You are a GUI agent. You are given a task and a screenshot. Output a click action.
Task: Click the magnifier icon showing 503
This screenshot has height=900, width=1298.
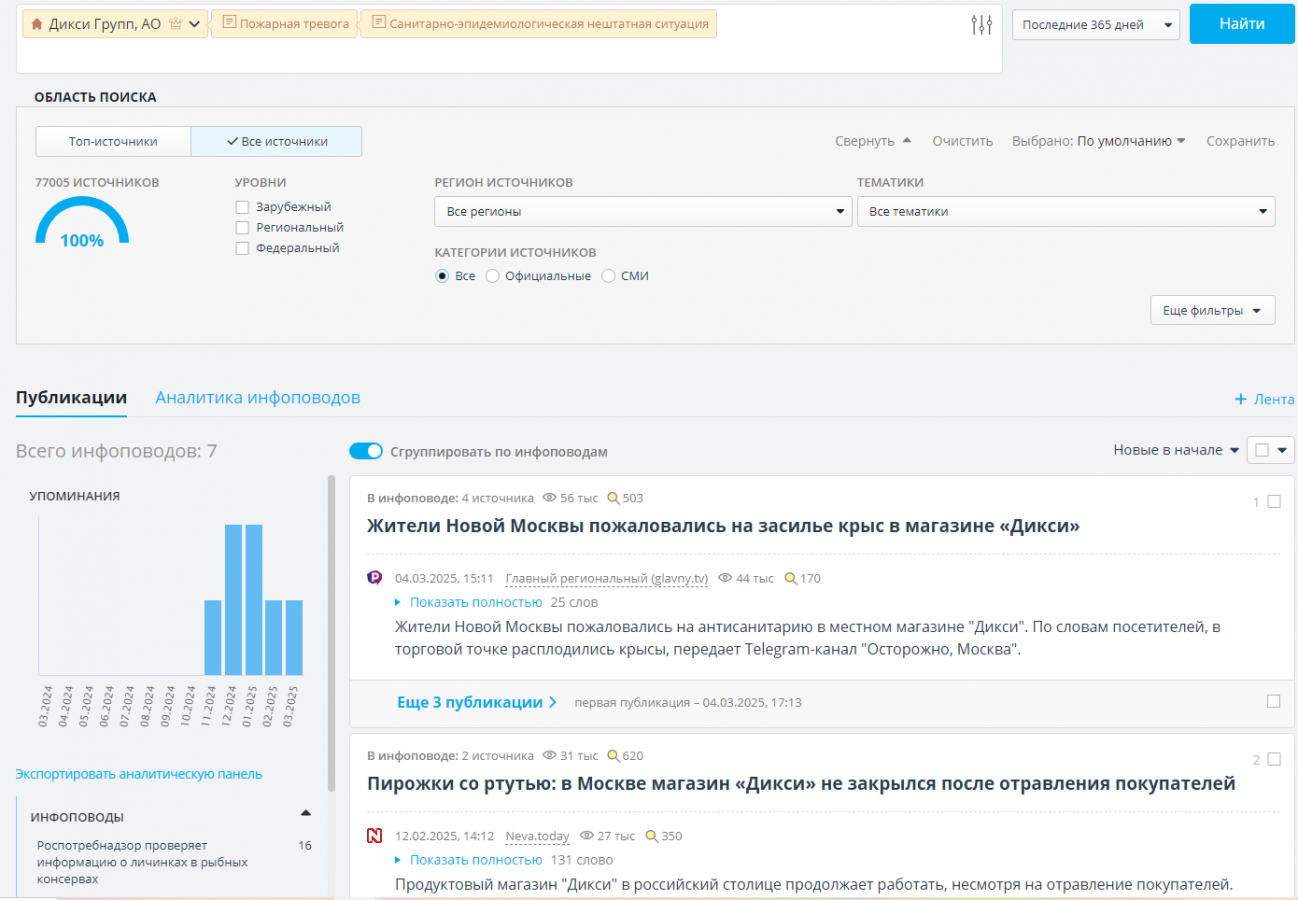(x=613, y=498)
